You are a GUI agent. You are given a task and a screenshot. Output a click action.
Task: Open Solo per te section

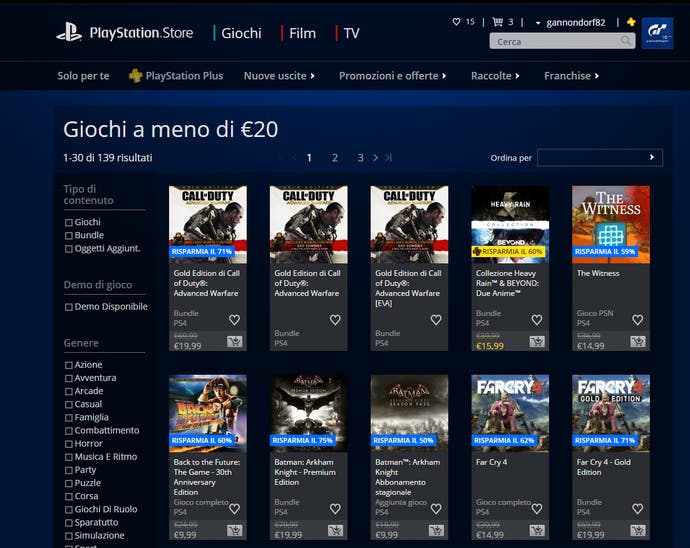click(x=83, y=76)
